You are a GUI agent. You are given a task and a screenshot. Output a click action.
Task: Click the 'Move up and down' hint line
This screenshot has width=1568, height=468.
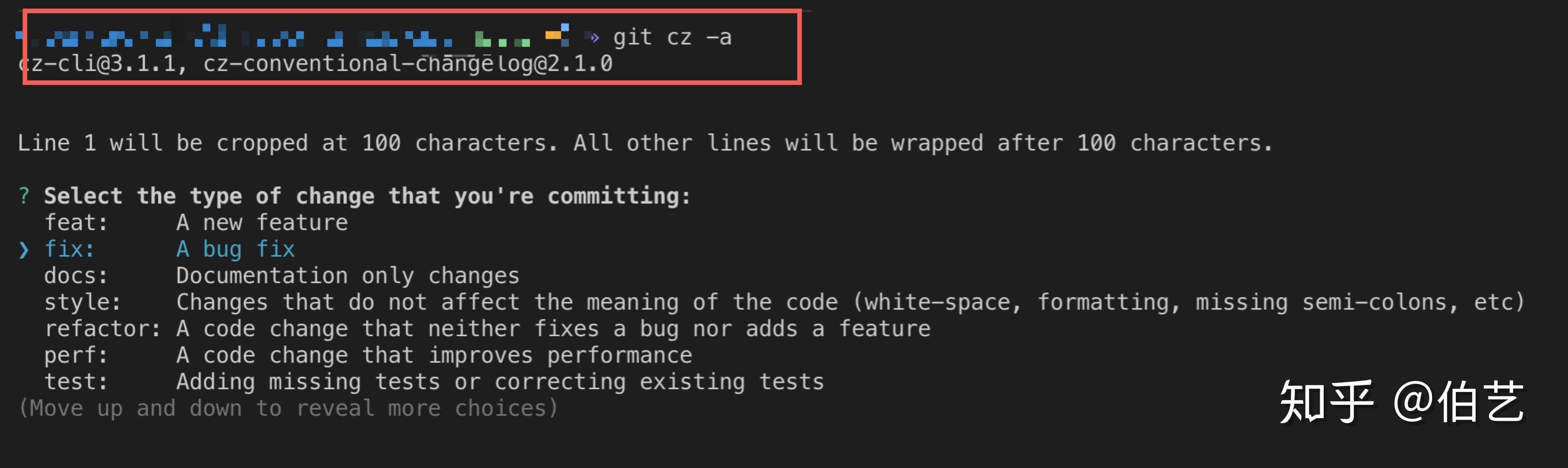(x=288, y=408)
